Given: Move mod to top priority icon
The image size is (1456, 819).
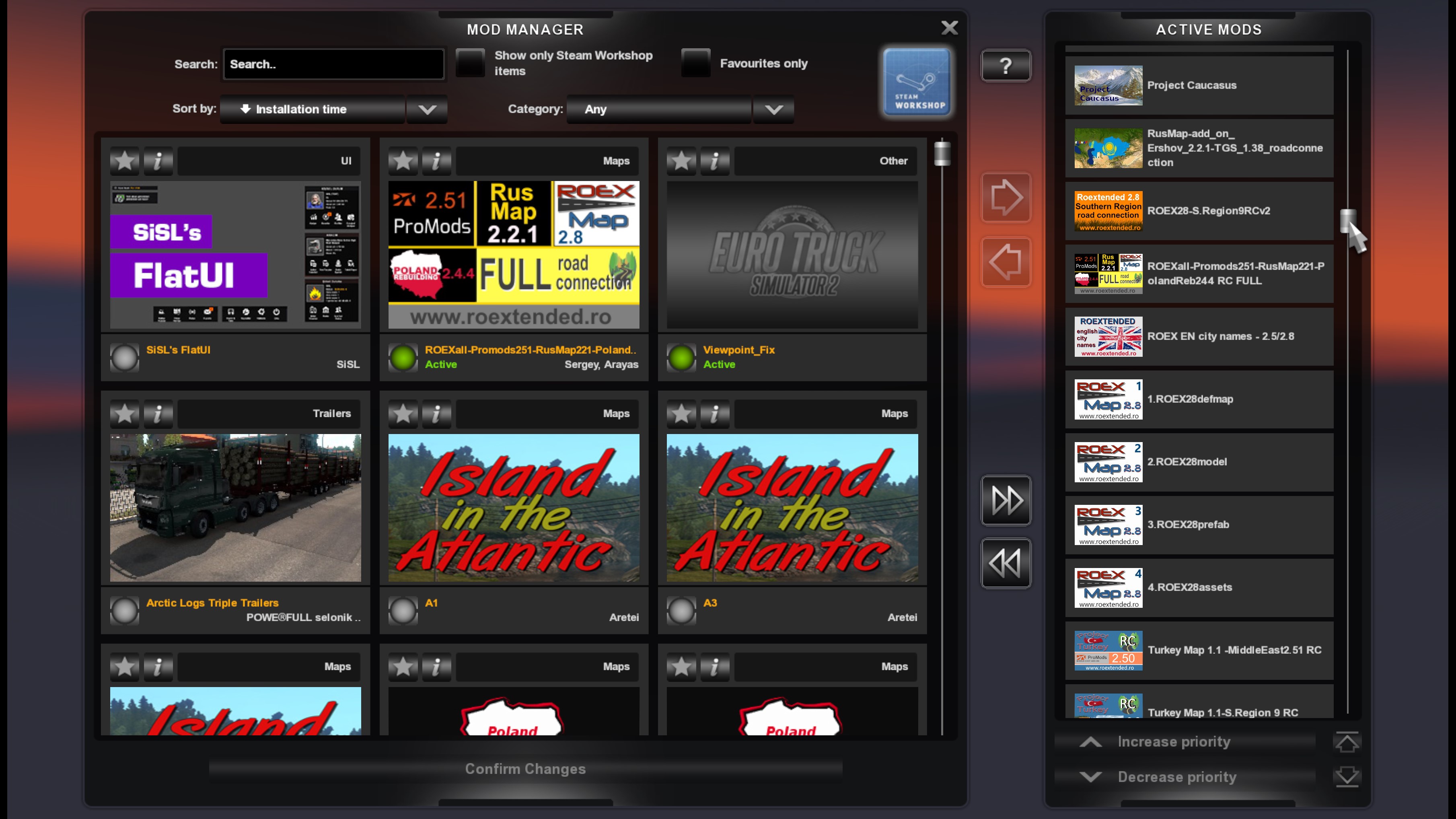Looking at the screenshot, I should [1347, 742].
